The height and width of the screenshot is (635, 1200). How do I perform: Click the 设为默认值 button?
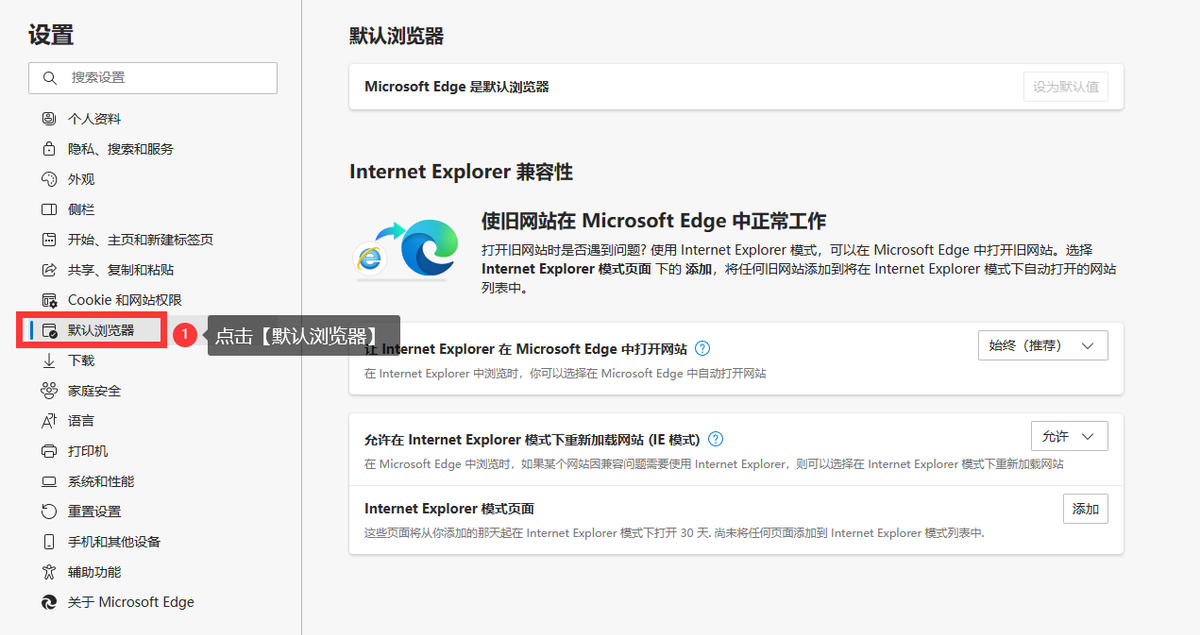pos(1065,86)
